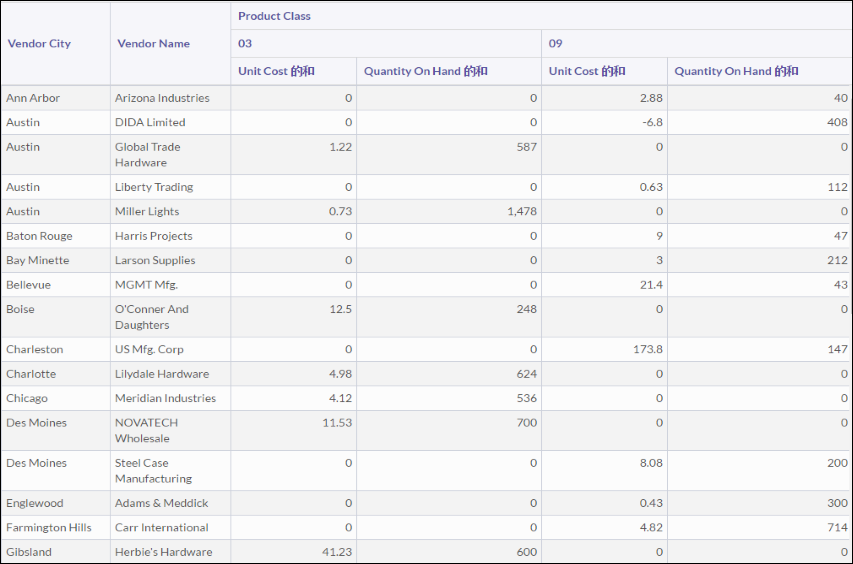Select the Farmington Hills city cell
853x564 pixels.
(x=49, y=527)
